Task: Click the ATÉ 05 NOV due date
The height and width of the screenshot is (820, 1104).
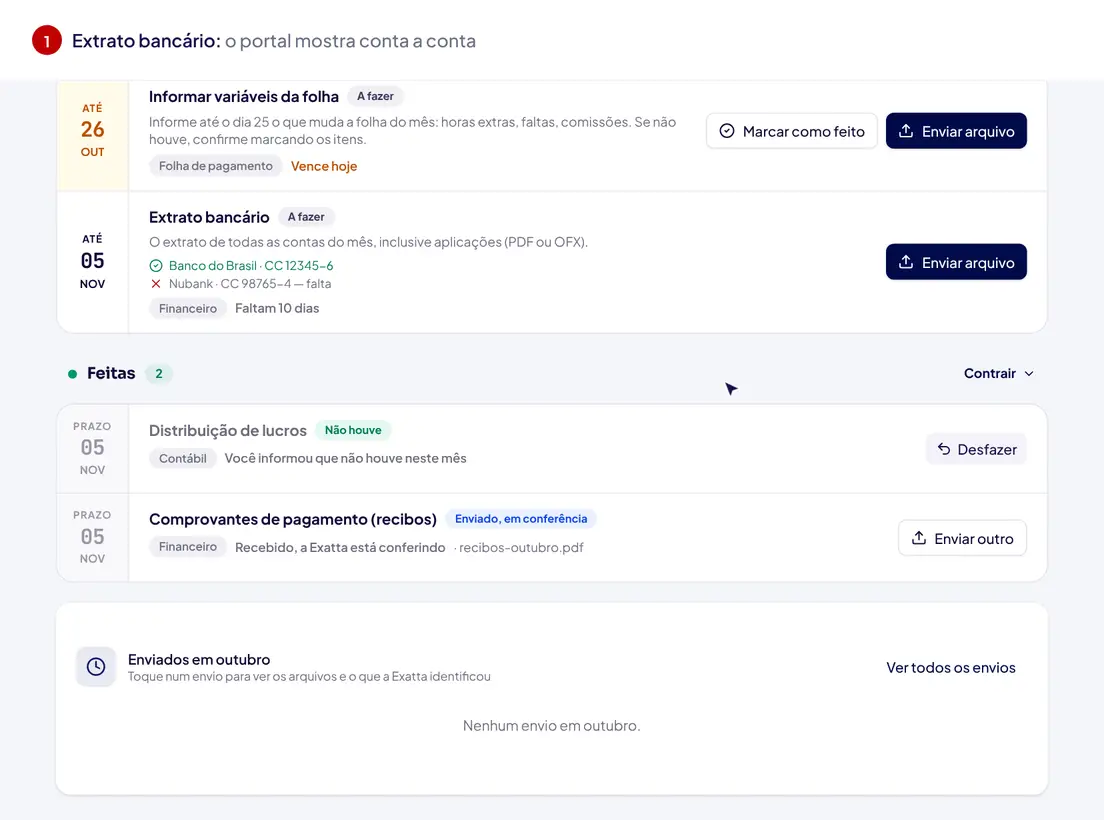Action: pyautogui.click(x=92, y=261)
